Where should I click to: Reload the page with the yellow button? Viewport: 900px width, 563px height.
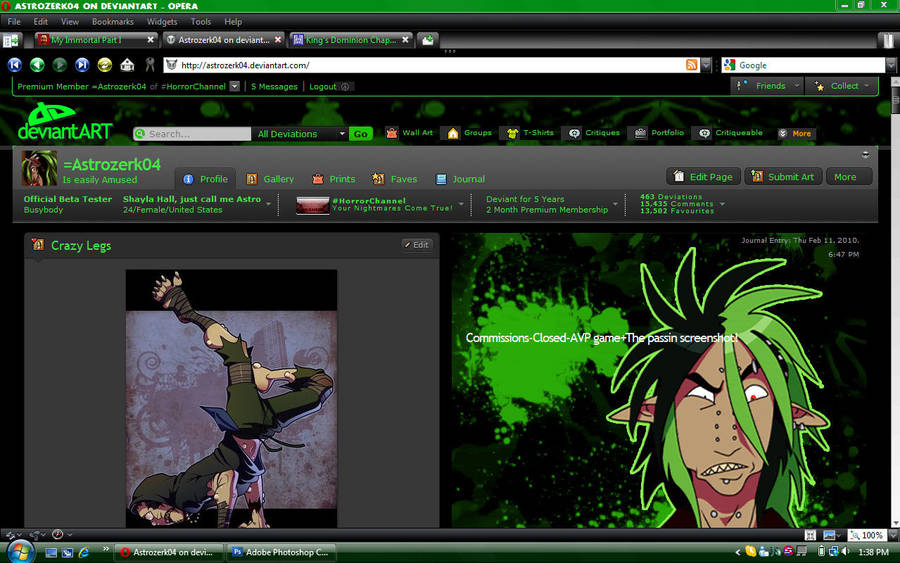104,65
